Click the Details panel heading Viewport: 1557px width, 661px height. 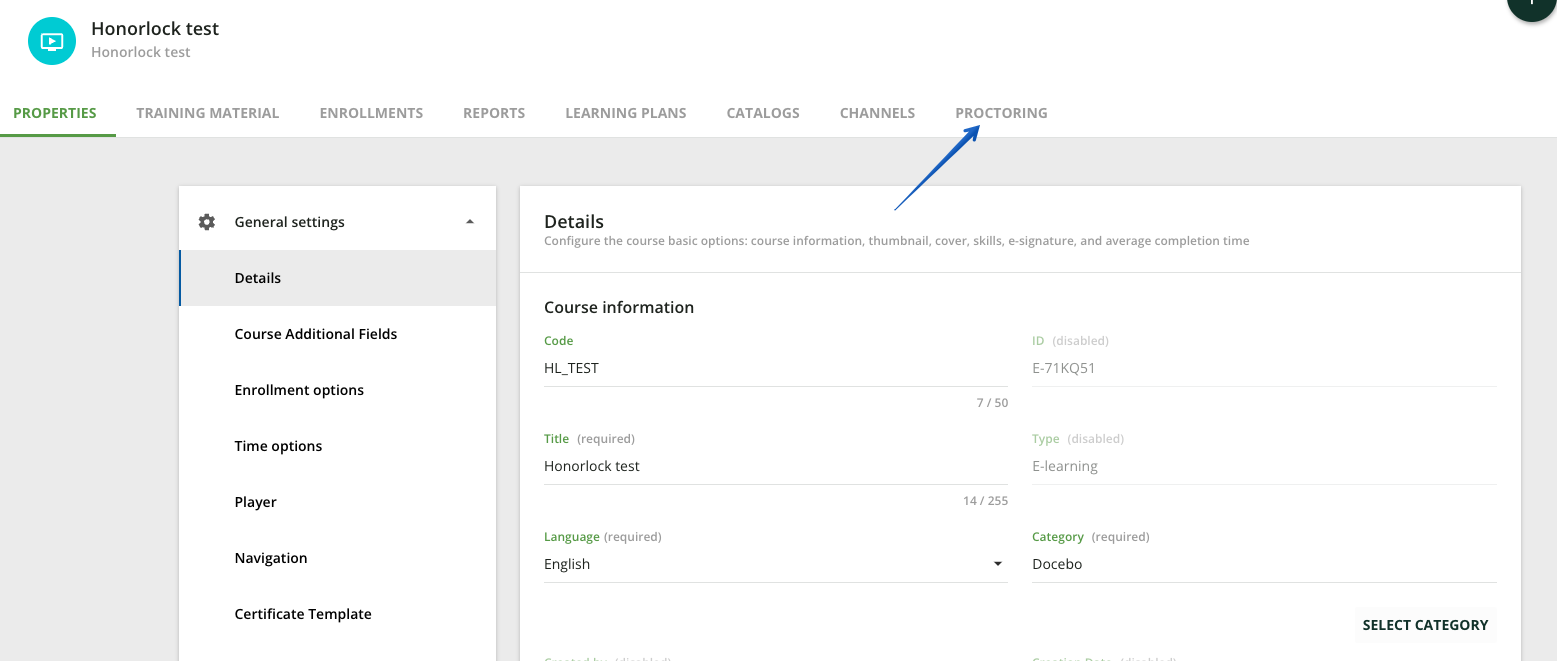[x=574, y=221]
